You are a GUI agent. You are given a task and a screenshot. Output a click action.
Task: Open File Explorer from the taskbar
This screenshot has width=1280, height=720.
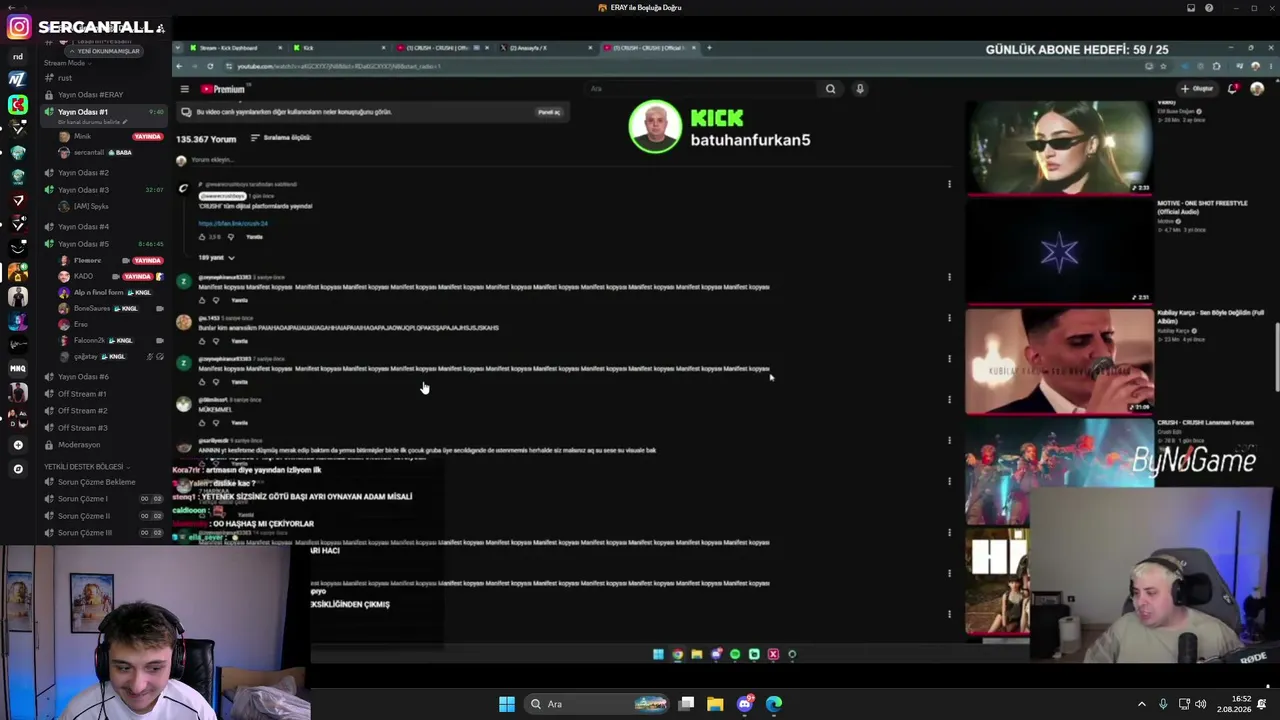715,704
